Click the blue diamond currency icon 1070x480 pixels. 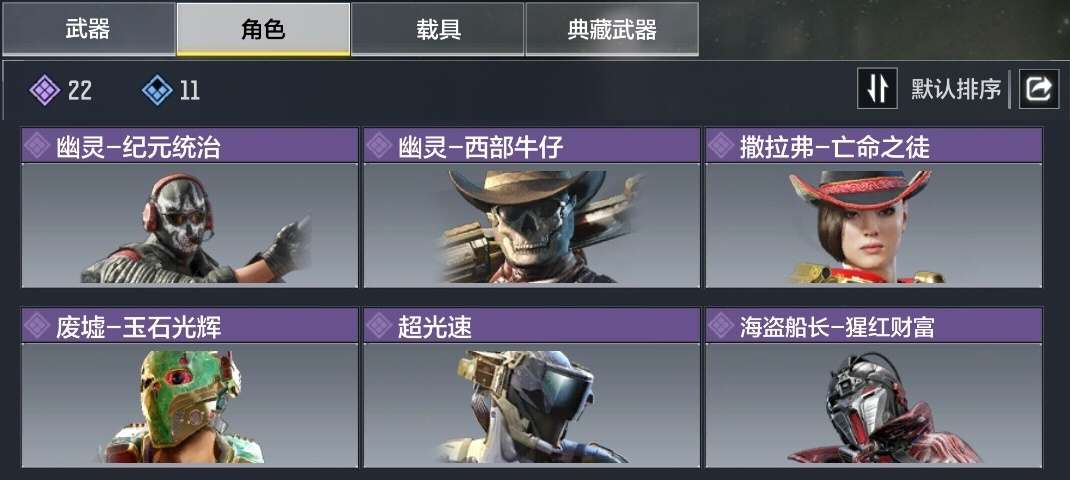tap(157, 90)
